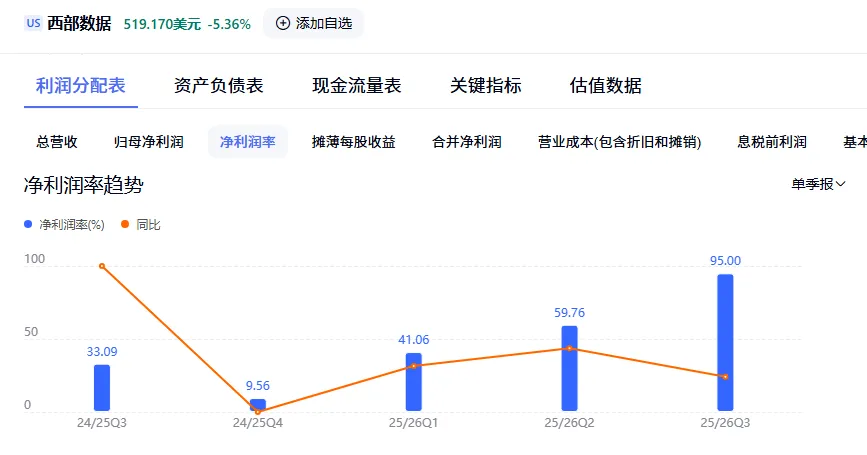Screen dimensions: 867x455
Task: Click the 9.56 value label
Action: click(x=258, y=385)
